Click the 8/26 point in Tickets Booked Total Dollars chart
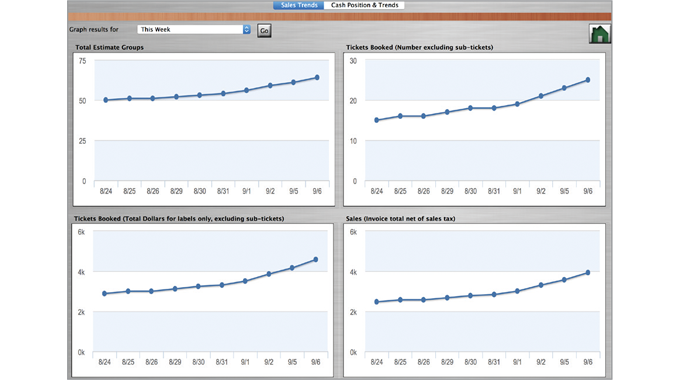Viewport: 680px width, 380px height. [x=151, y=292]
